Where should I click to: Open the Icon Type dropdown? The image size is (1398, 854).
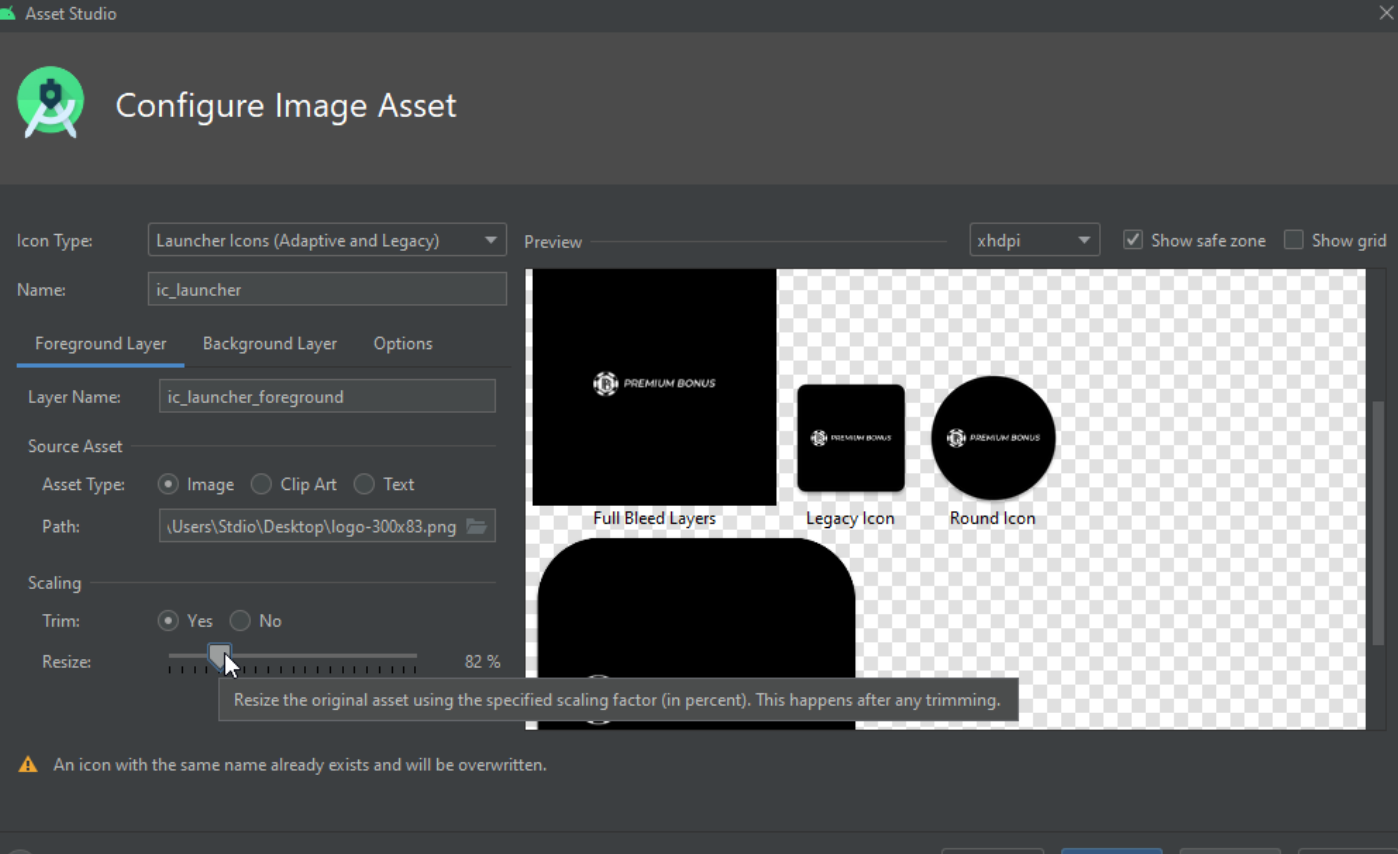[327, 240]
